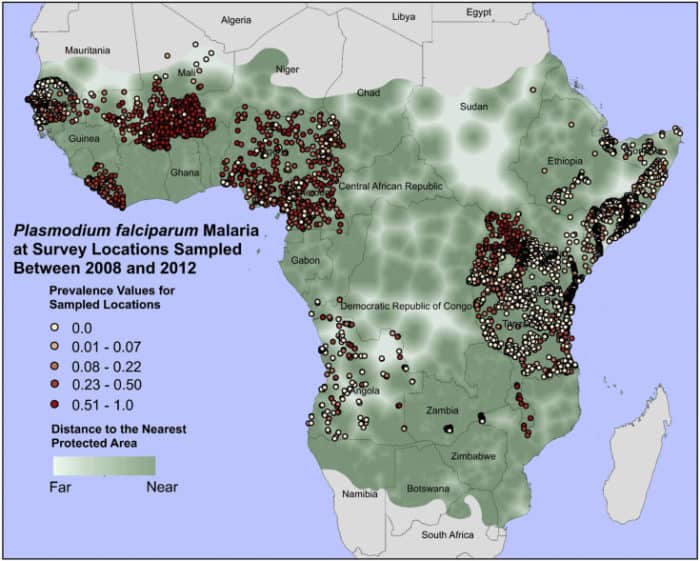This screenshot has height=561, width=700.
Task: Click the Democratic Republic of Congo label
Action: [406, 306]
